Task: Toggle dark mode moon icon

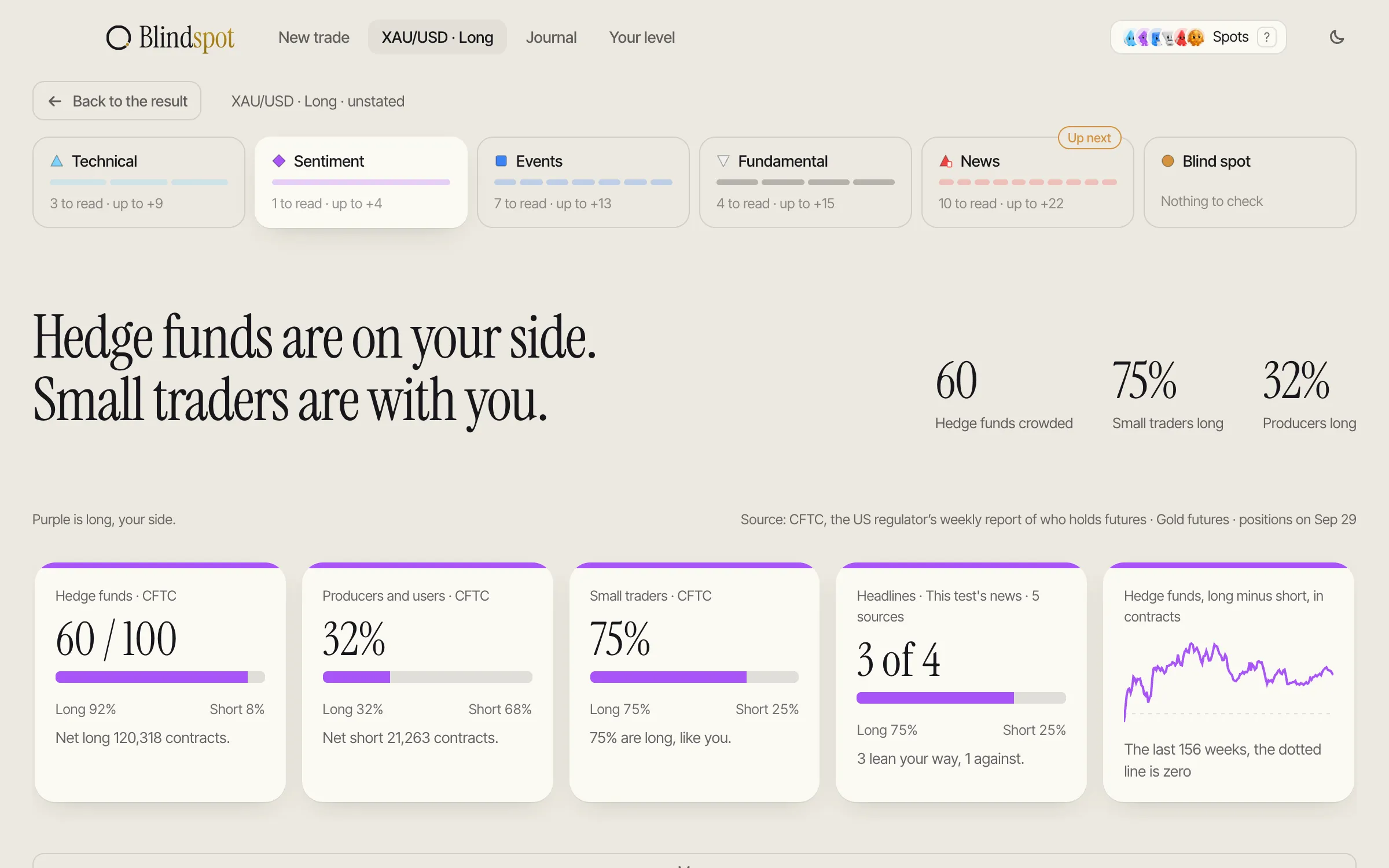Action: 1337,38
